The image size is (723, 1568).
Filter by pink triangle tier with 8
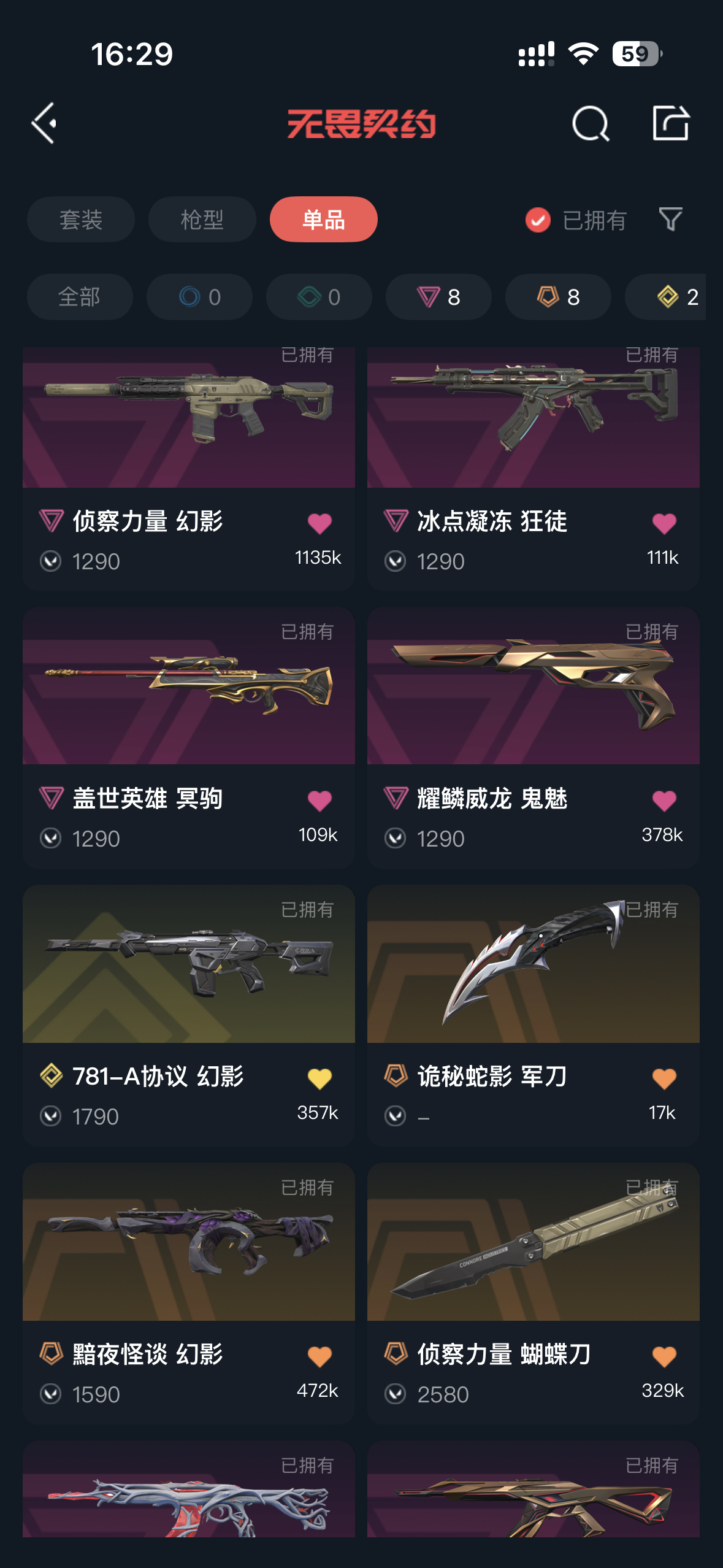[438, 297]
